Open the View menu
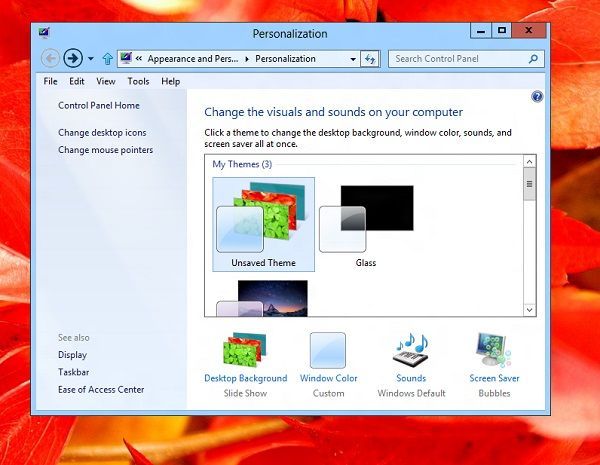600x465 pixels. tap(106, 81)
